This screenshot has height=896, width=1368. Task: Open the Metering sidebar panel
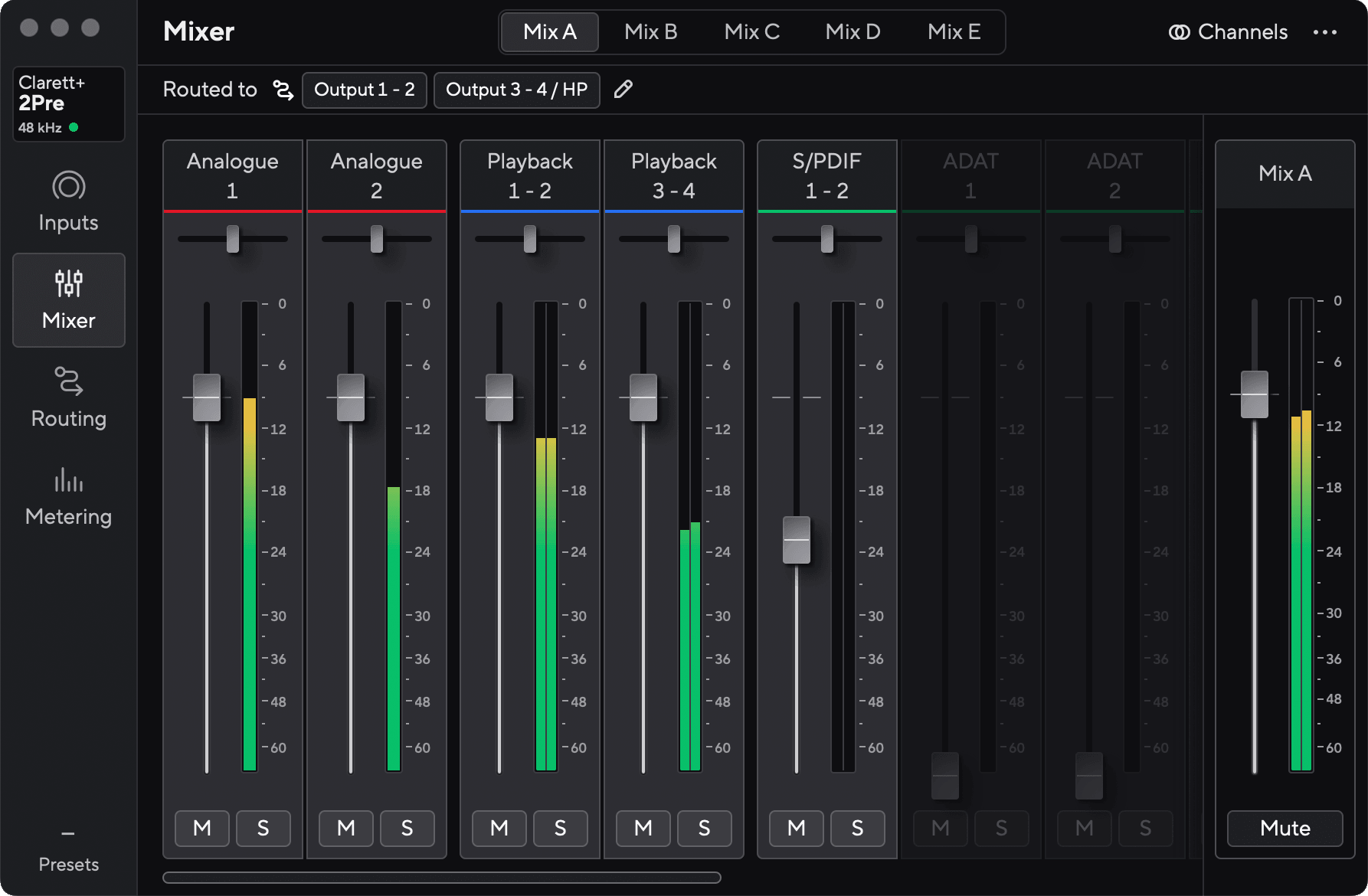click(x=68, y=496)
